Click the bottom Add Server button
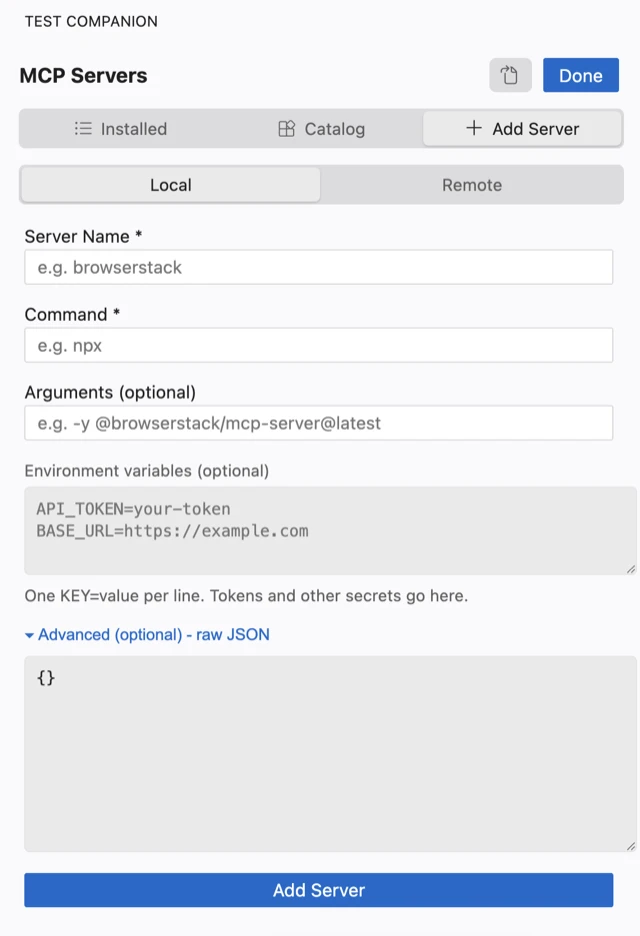The image size is (640, 936). coord(319,890)
